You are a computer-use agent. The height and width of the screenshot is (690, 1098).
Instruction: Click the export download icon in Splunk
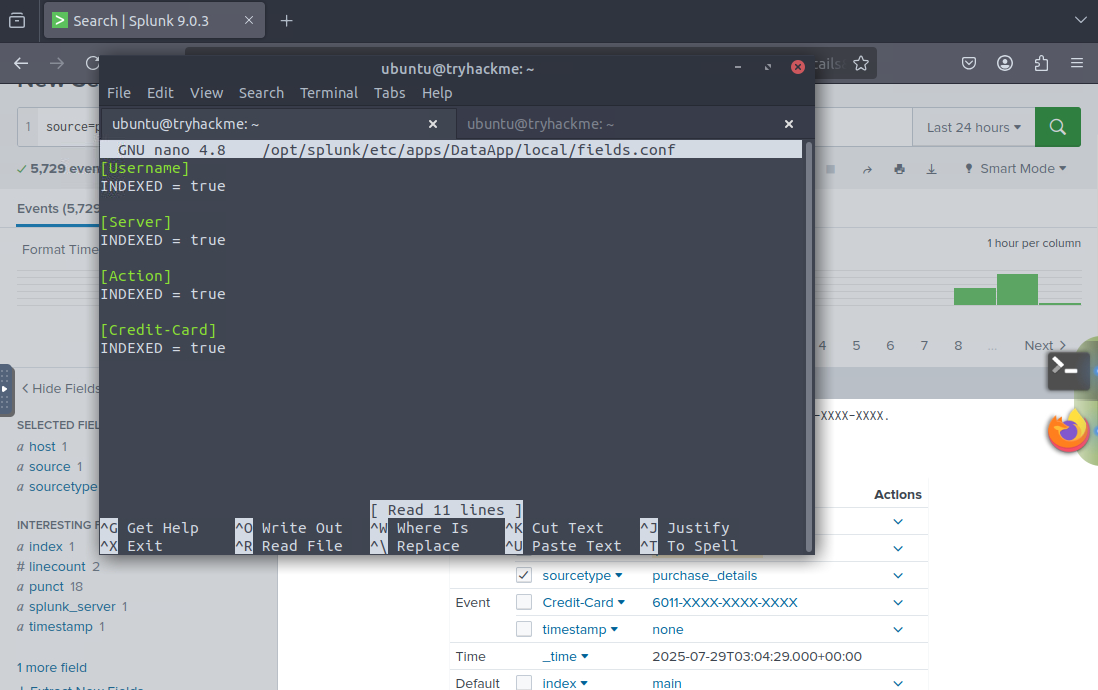(931, 169)
